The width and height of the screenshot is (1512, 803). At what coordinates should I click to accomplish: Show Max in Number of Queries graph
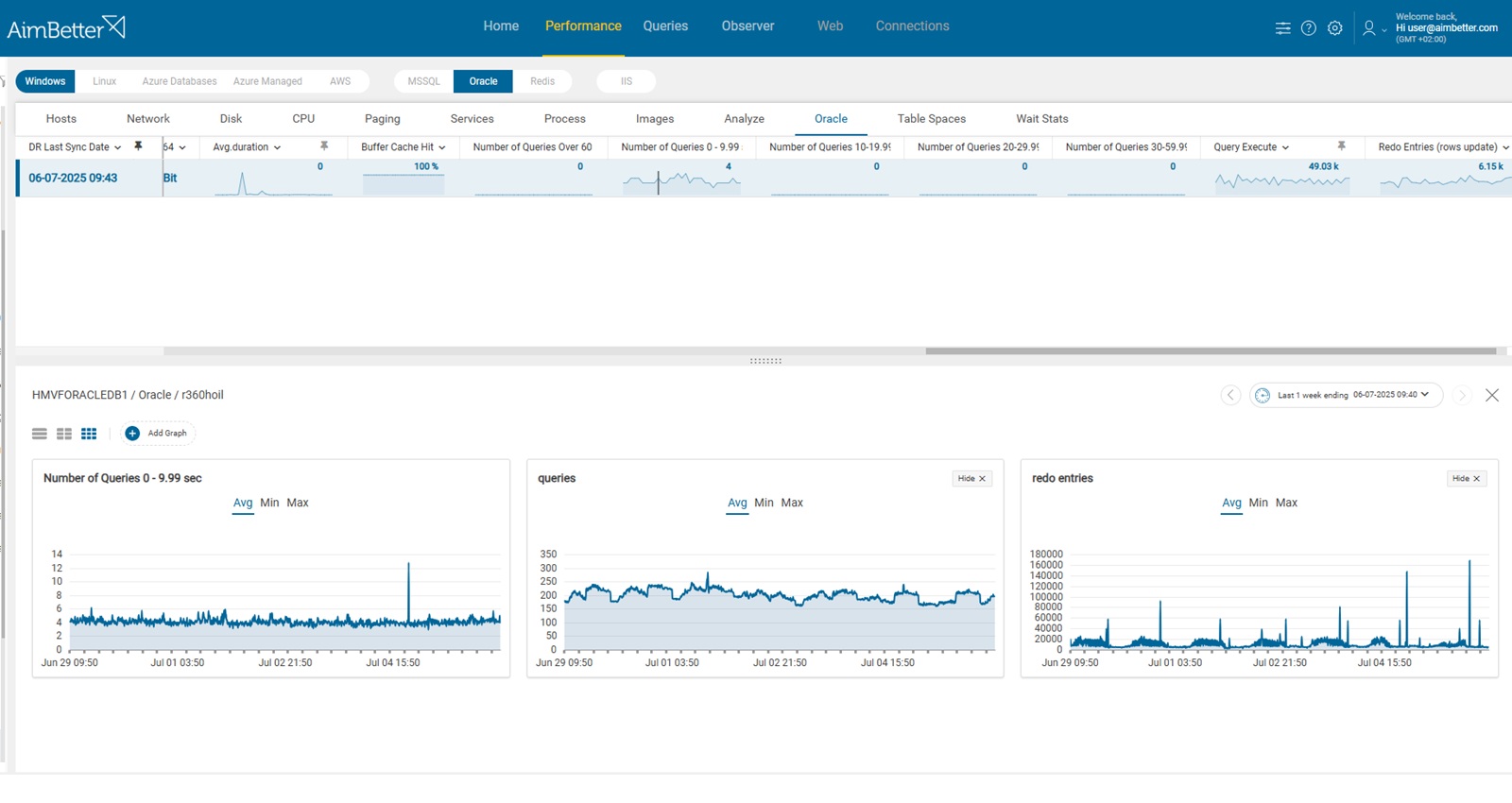click(298, 503)
